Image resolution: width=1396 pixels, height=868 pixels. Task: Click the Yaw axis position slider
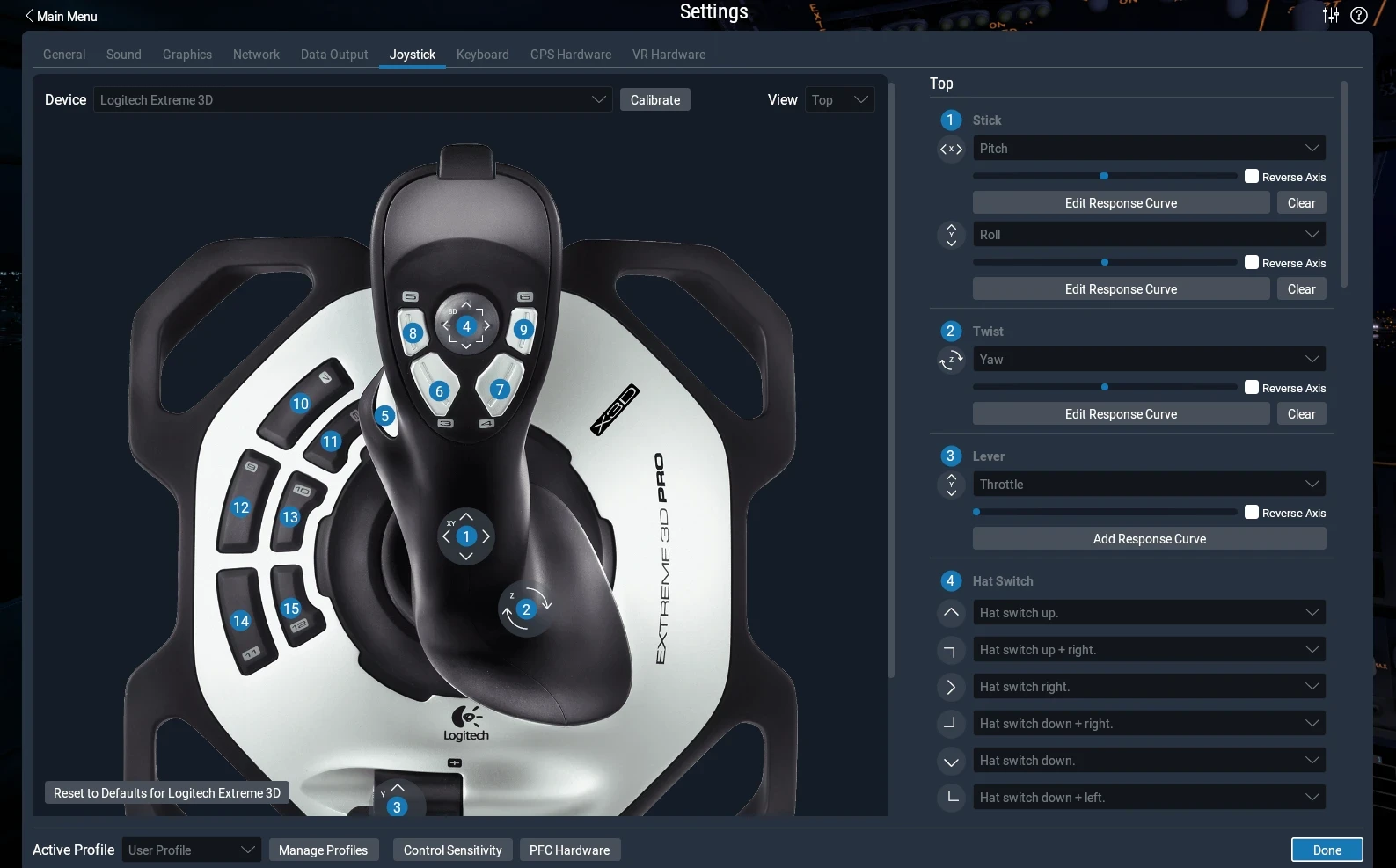point(1105,387)
